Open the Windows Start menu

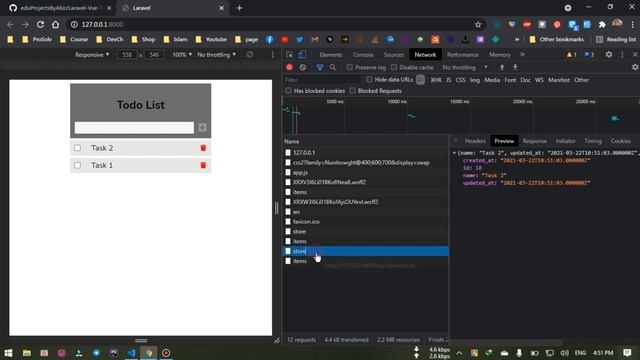(8, 353)
